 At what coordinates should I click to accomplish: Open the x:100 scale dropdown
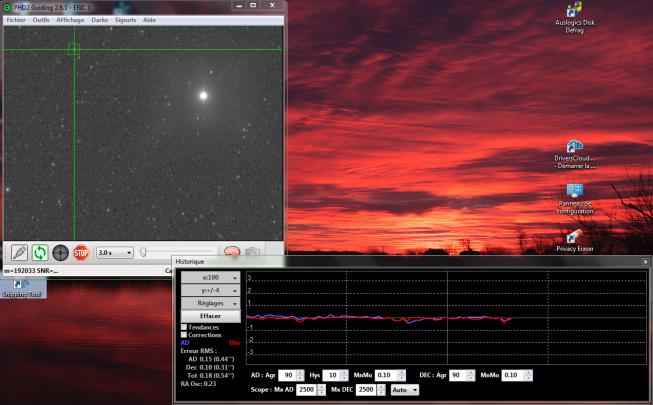pos(211,278)
